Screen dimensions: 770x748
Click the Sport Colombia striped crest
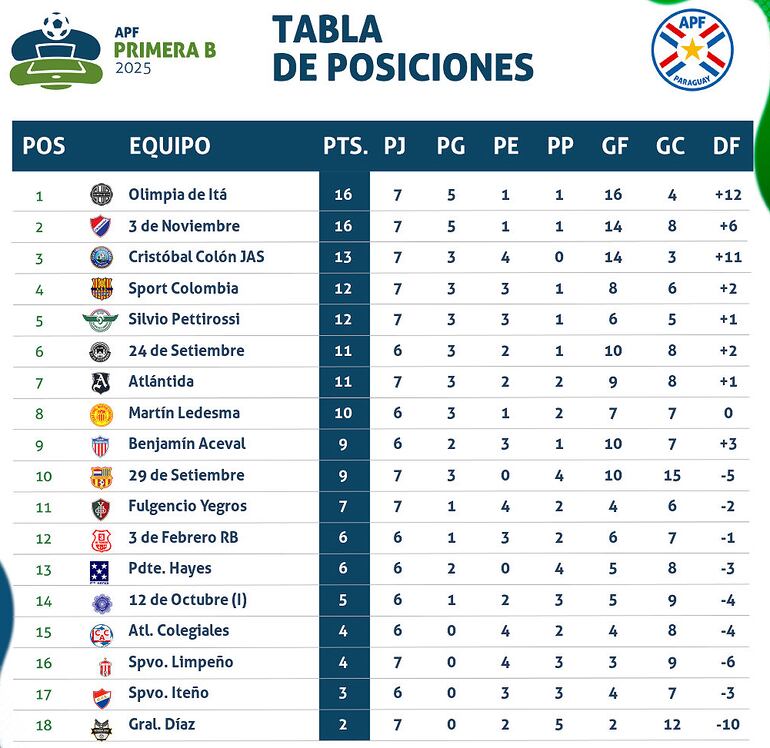(101, 288)
